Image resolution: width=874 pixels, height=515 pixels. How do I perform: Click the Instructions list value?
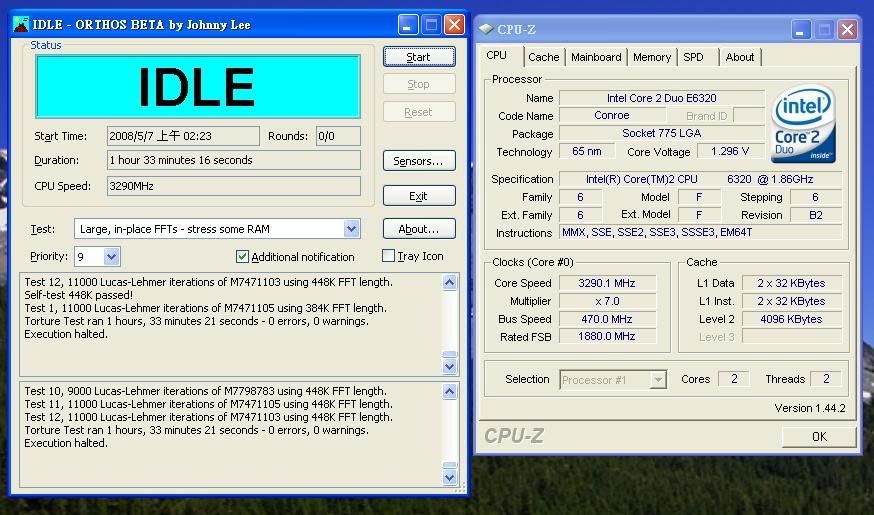pos(700,232)
